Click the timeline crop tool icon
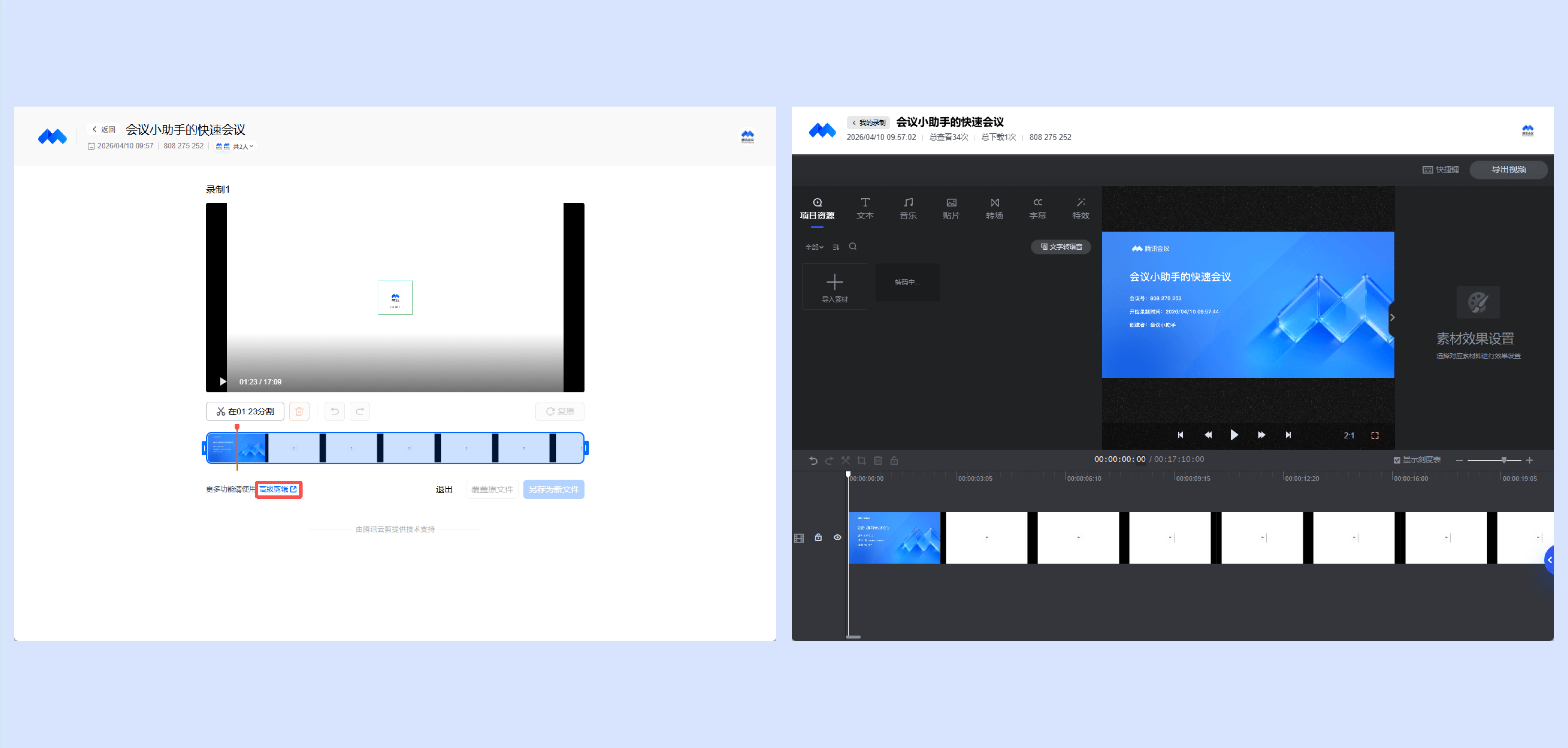This screenshot has width=1568, height=748. (x=861, y=461)
